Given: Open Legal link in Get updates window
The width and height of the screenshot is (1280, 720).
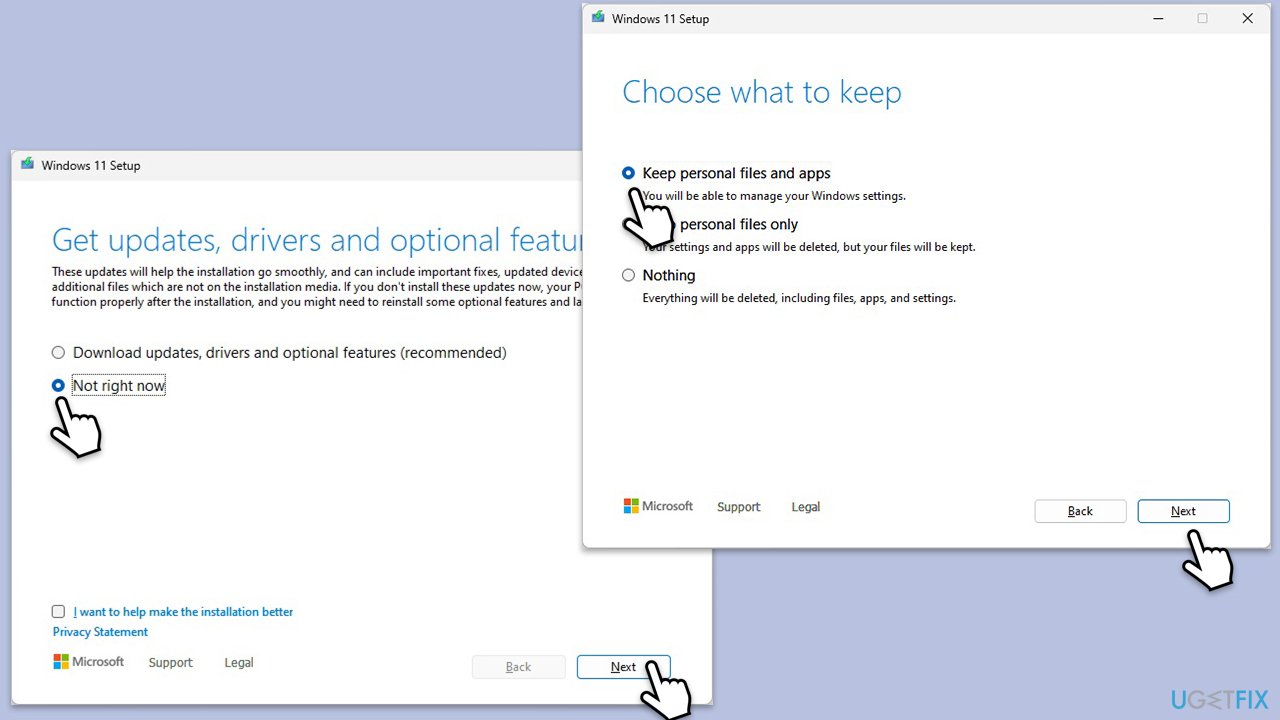Looking at the screenshot, I should (x=239, y=662).
